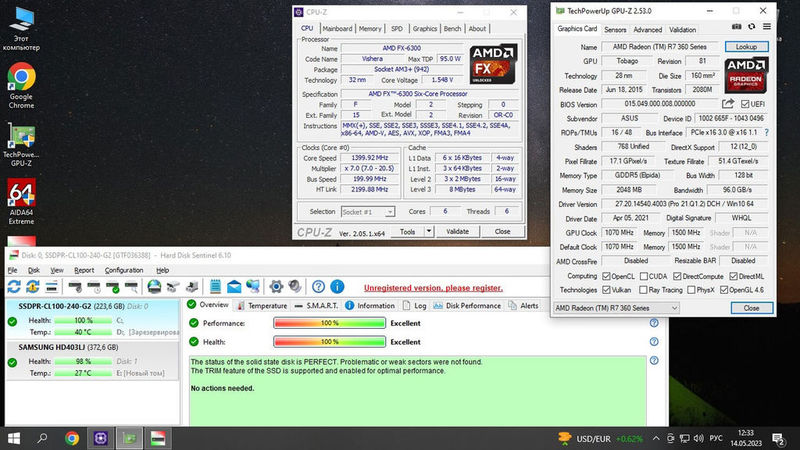
Task: Open settings via the gear icon in Hard Disk Sentinel
Action: pos(276,287)
